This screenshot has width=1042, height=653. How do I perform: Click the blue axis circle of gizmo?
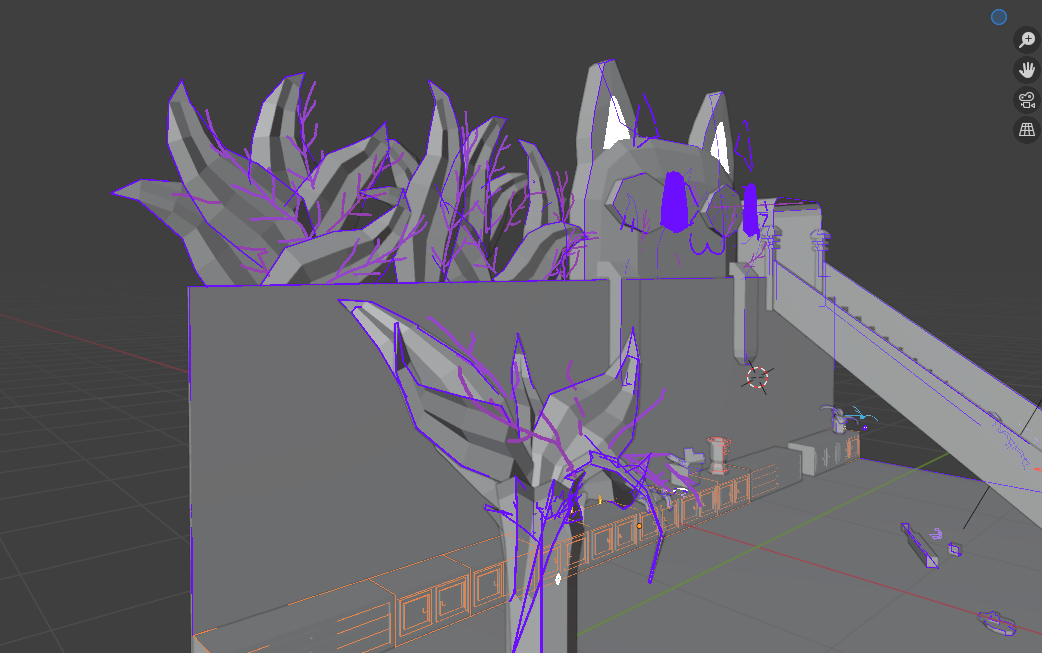click(x=998, y=16)
